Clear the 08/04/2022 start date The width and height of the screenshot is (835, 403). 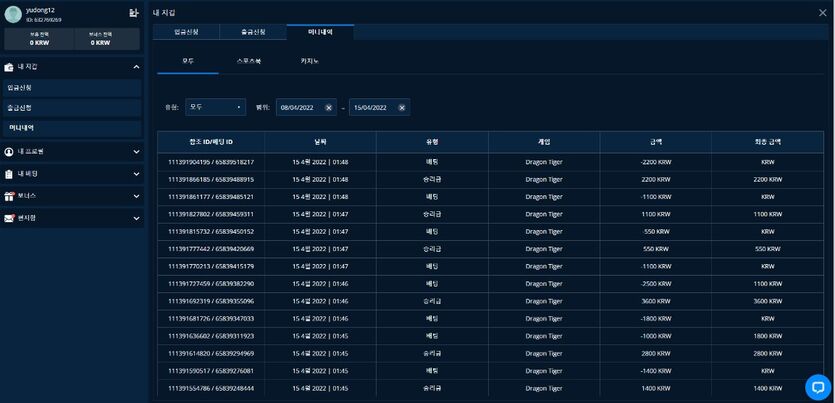pos(329,108)
